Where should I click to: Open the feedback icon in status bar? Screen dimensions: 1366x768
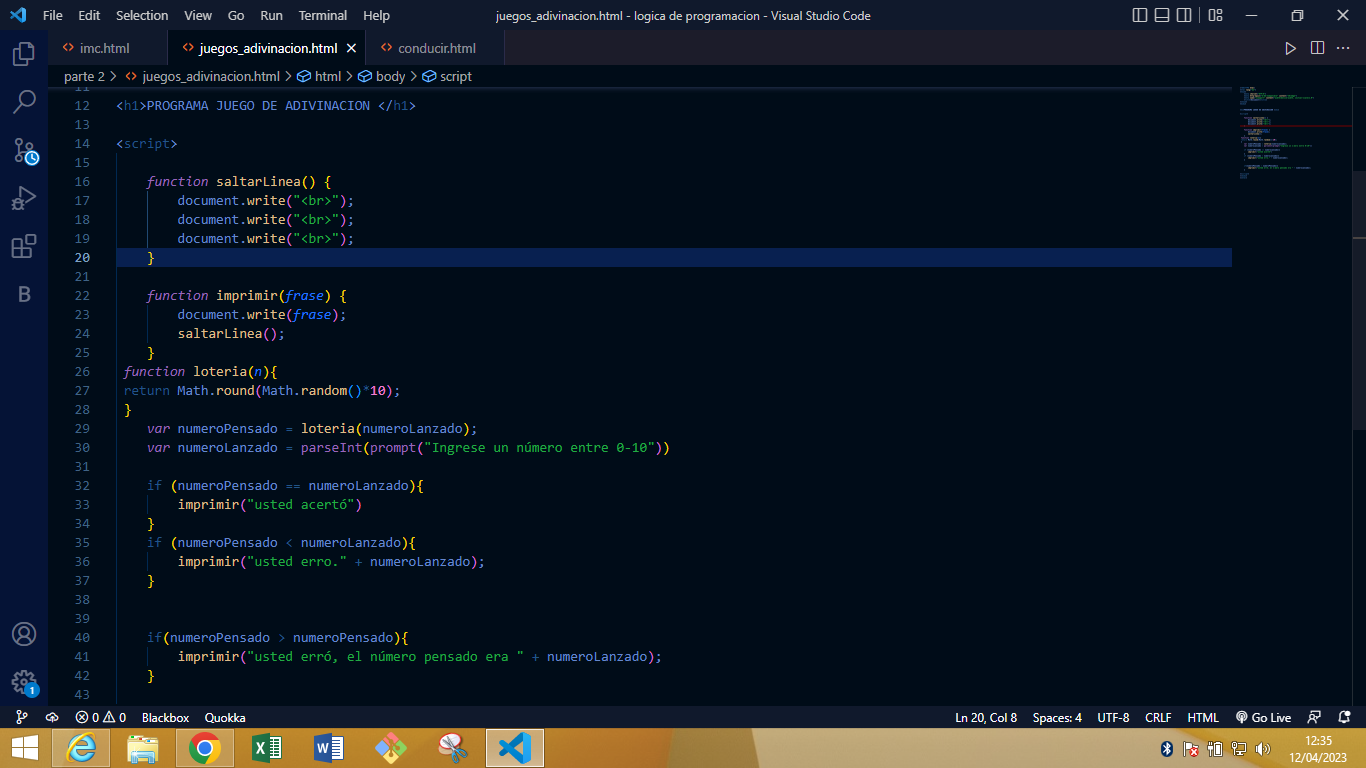(x=1315, y=718)
